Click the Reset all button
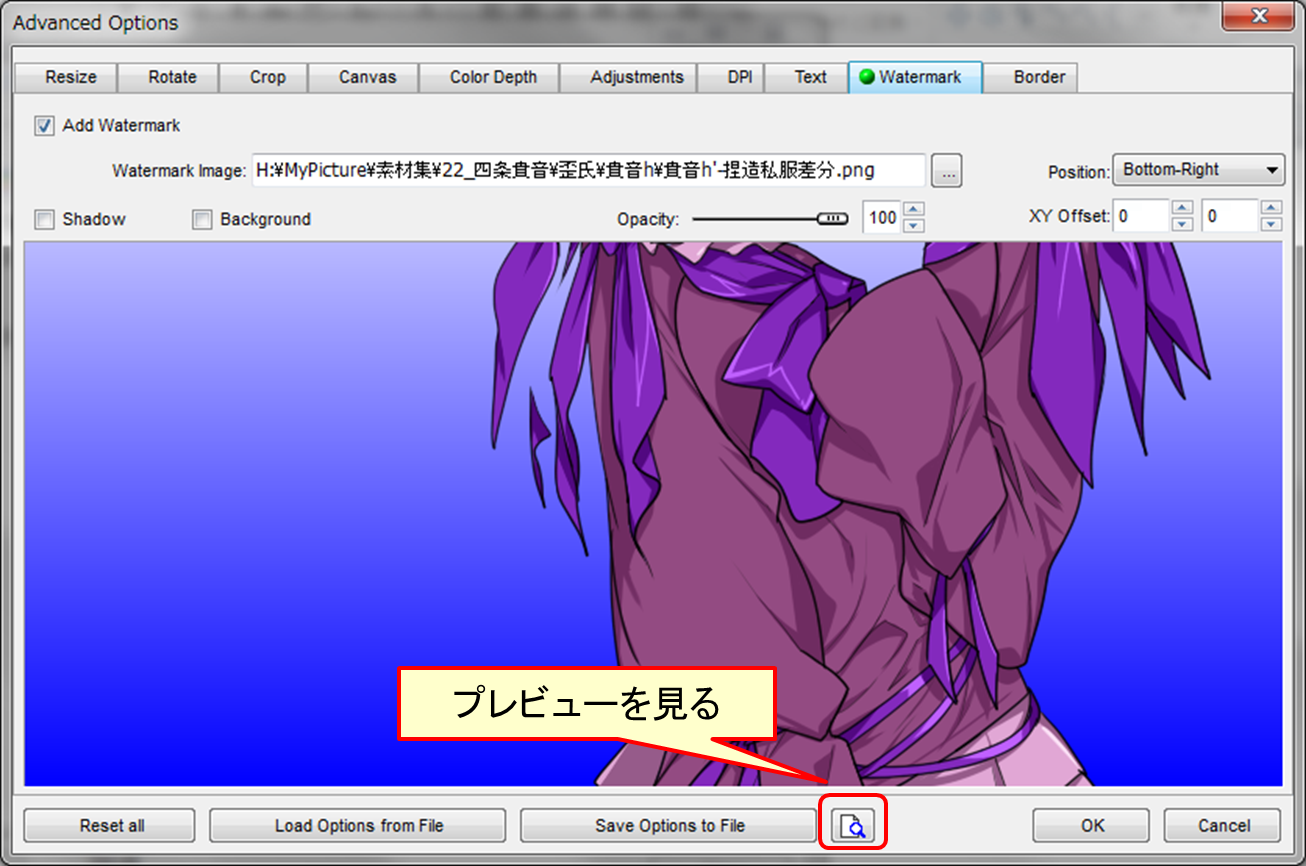This screenshot has width=1306, height=866. pyautogui.click(x=111, y=825)
